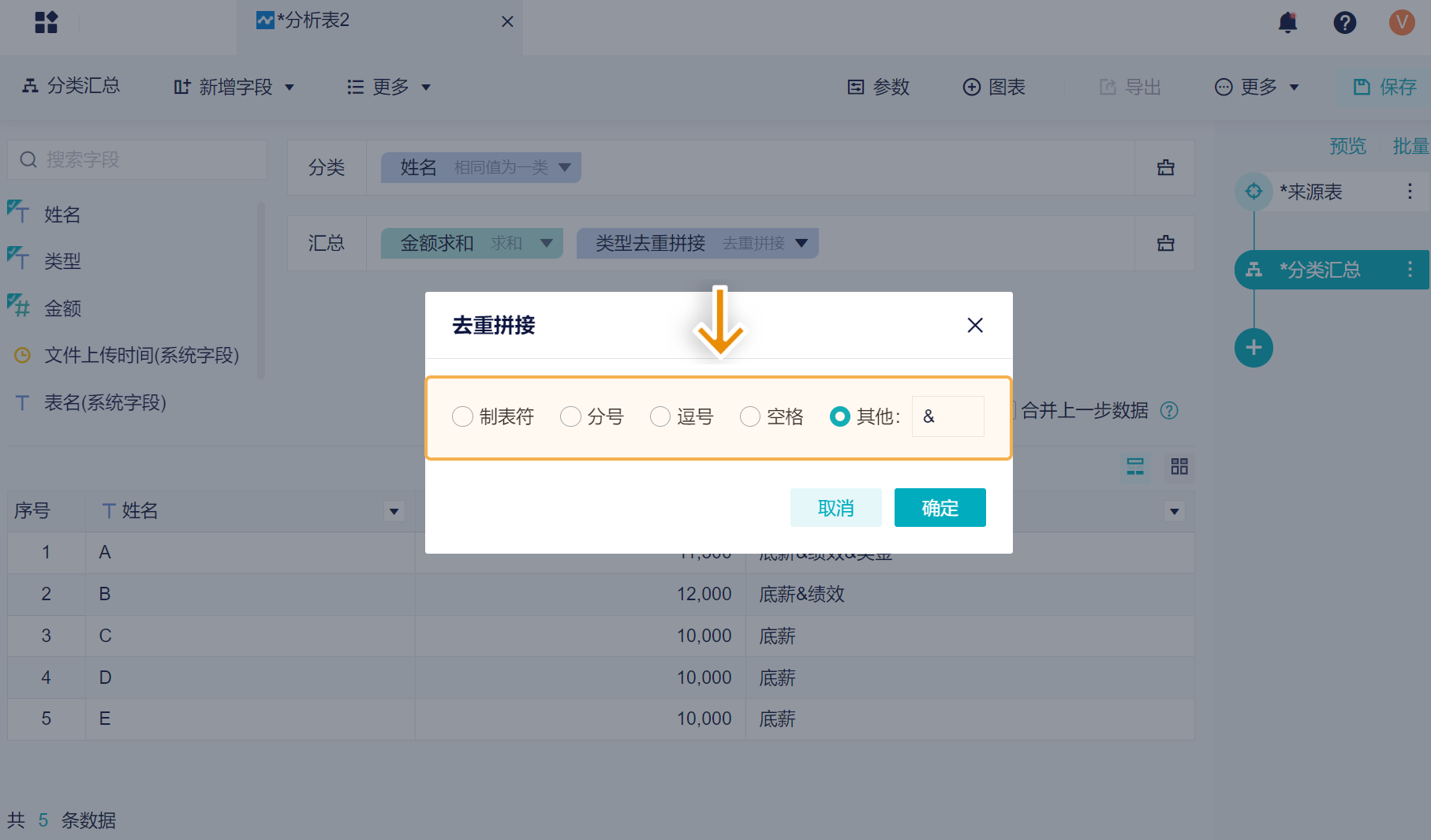This screenshot has width=1431, height=840.
Task: Open the 分类汇总 toolbar item
Action: tap(71, 86)
